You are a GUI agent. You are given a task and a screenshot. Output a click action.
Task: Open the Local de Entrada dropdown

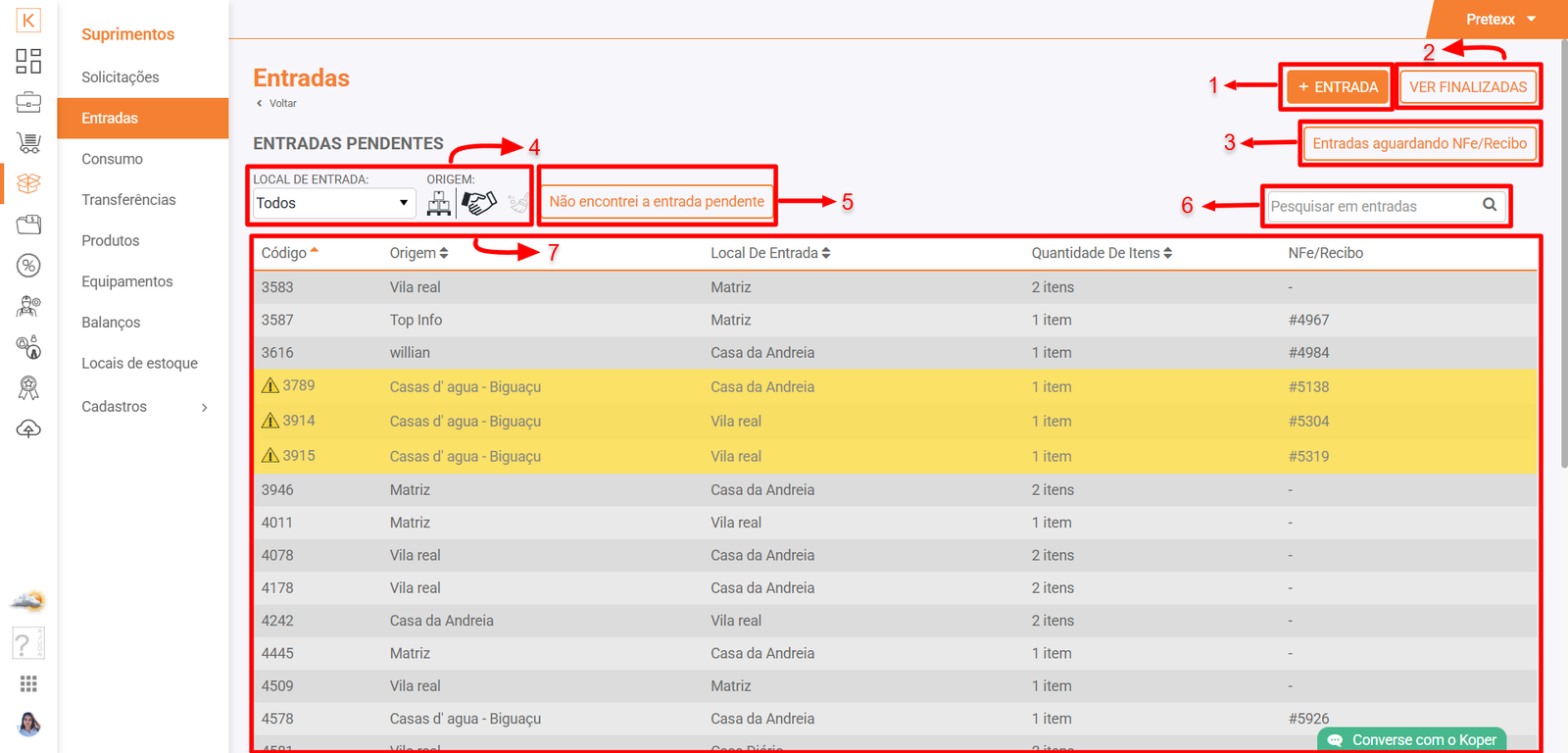[333, 203]
